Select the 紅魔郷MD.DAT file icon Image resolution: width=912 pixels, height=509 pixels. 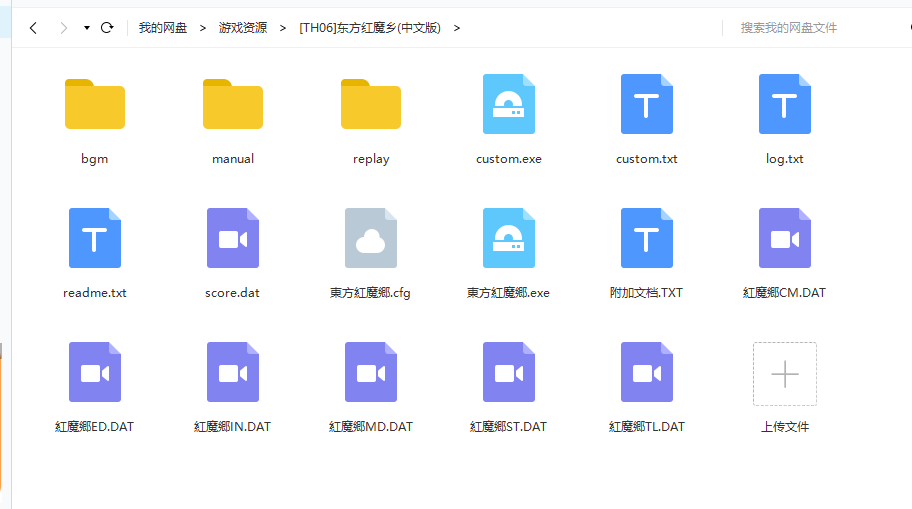(x=370, y=372)
